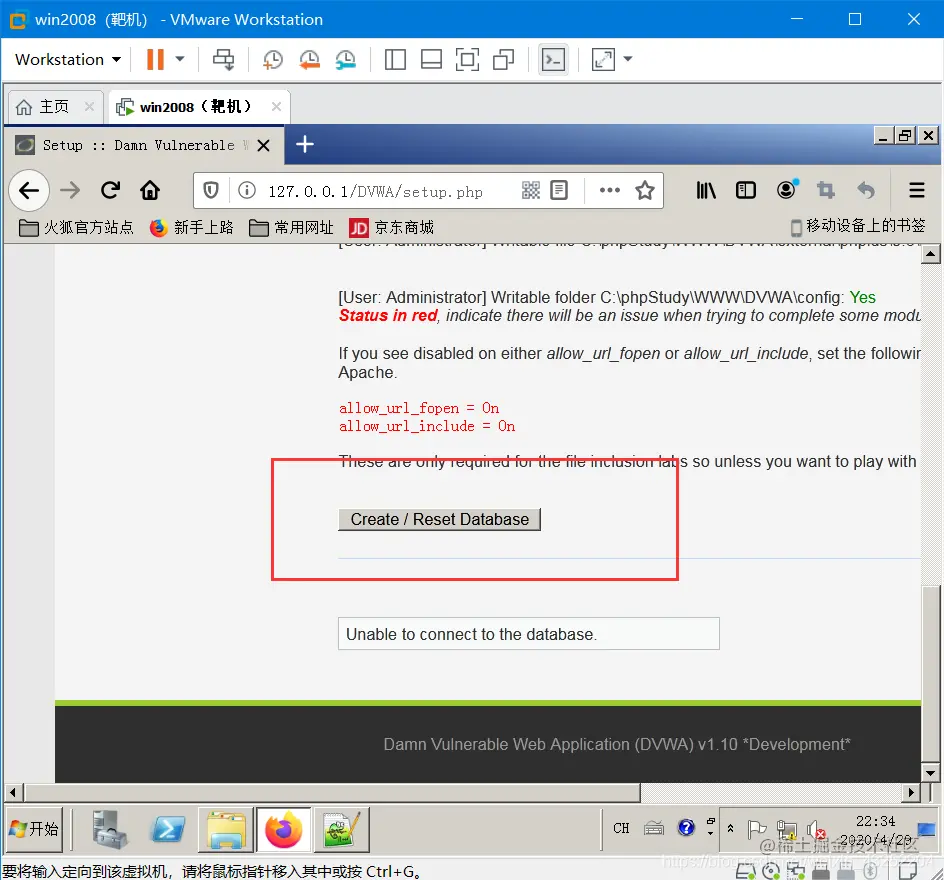Open the VMware console view button

[553, 60]
